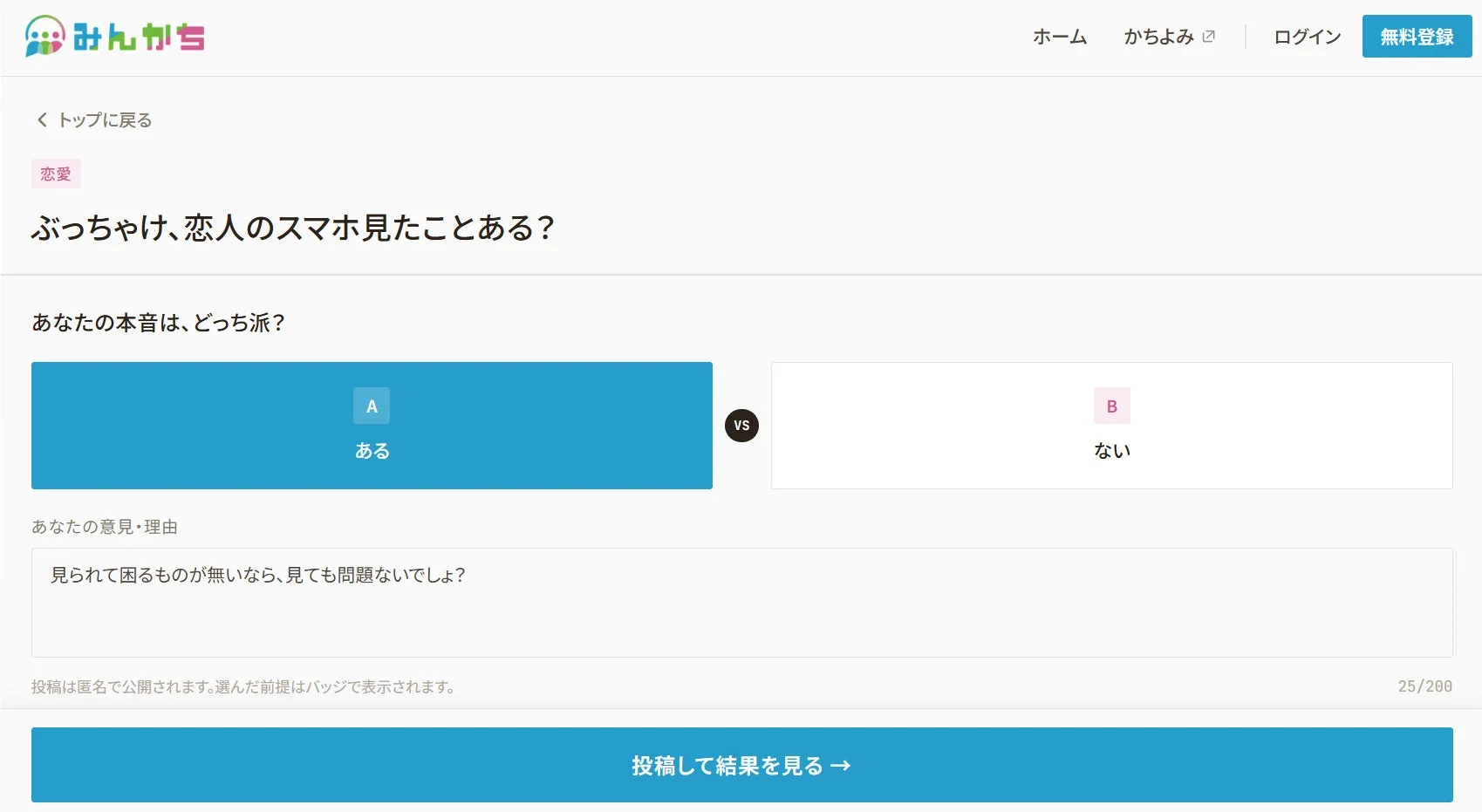The width and height of the screenshot is (1482, 812).
Task: Click the 無料登録 button
Action: pyautogui.click(x=1417, y=37)
